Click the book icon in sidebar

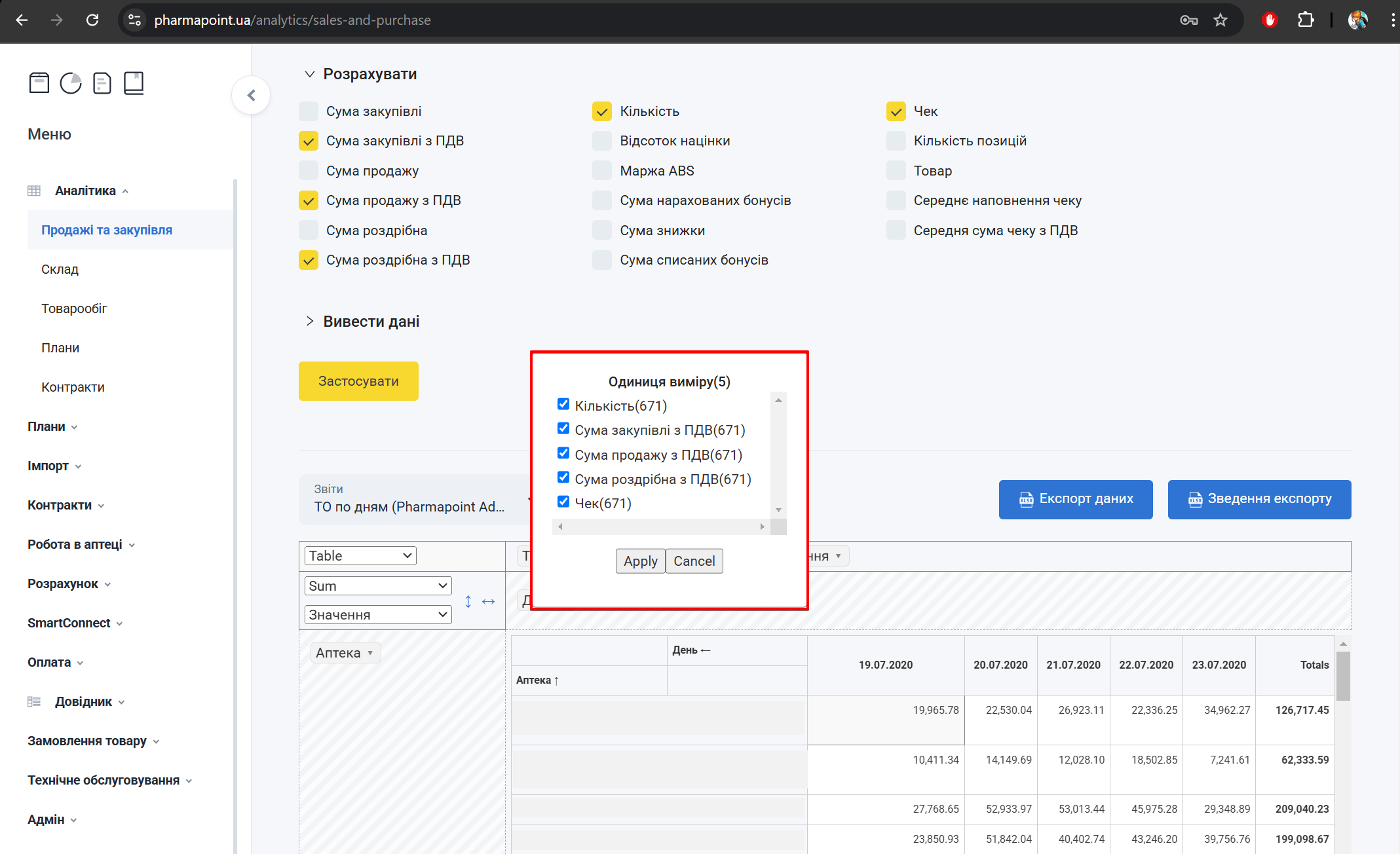134,83
